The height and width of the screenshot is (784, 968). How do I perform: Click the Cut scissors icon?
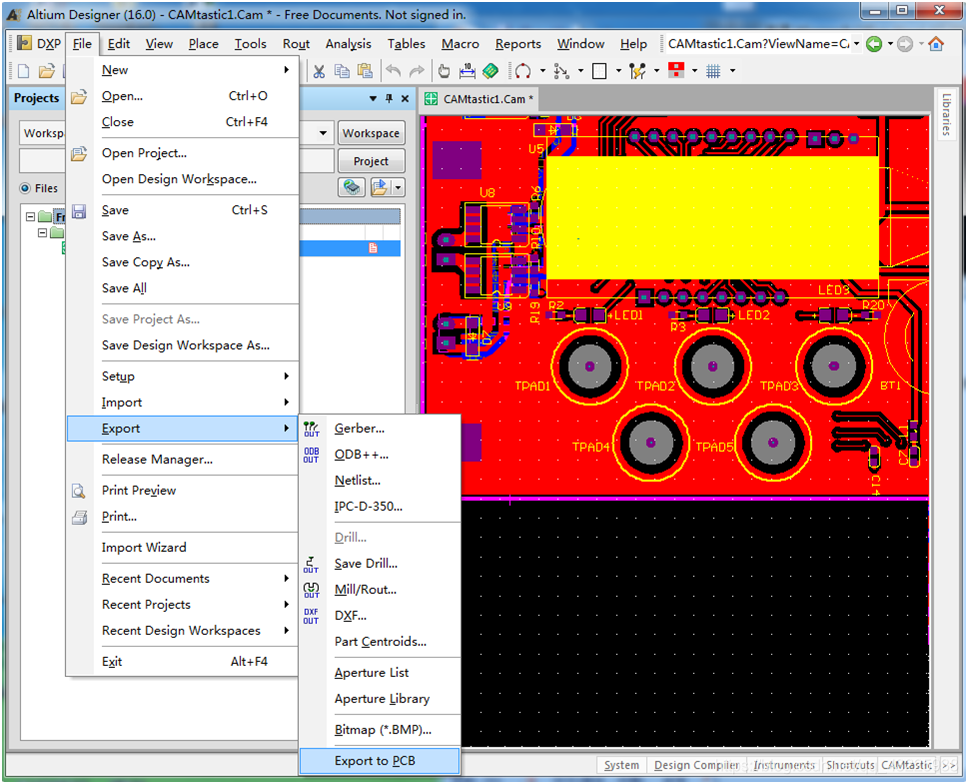pos(319,71)
